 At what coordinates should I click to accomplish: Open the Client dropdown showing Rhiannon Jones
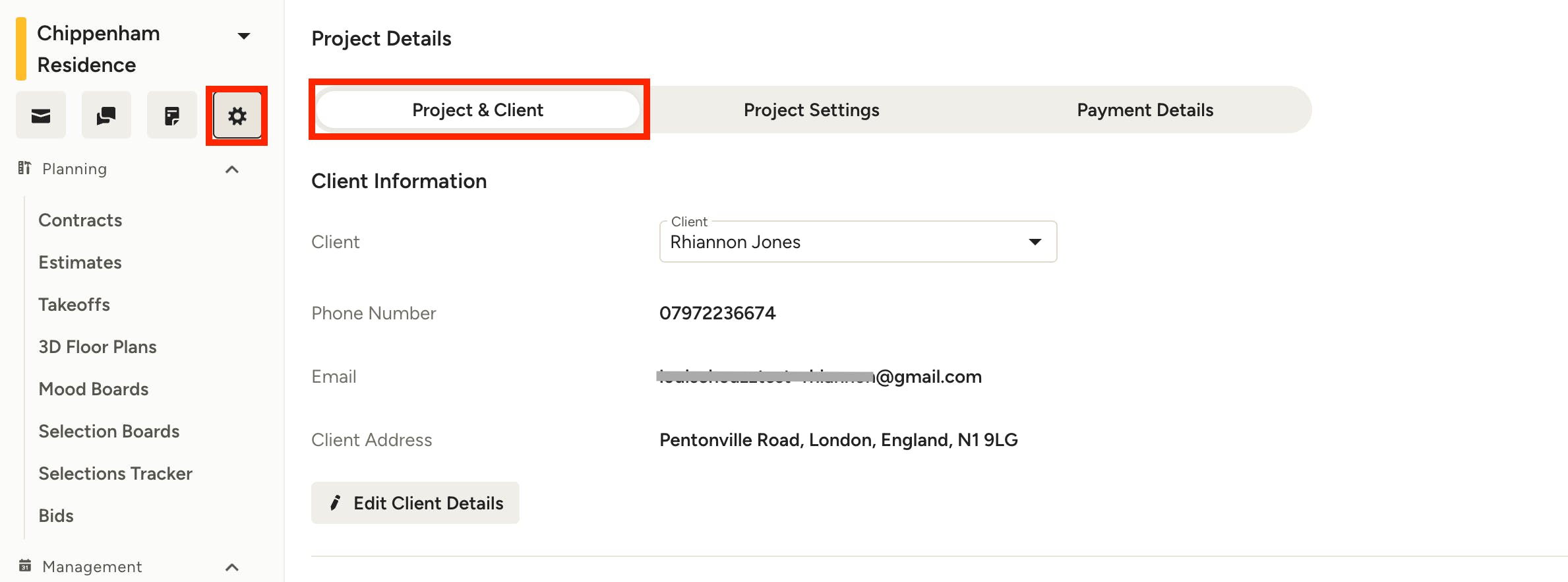[858, 242]
